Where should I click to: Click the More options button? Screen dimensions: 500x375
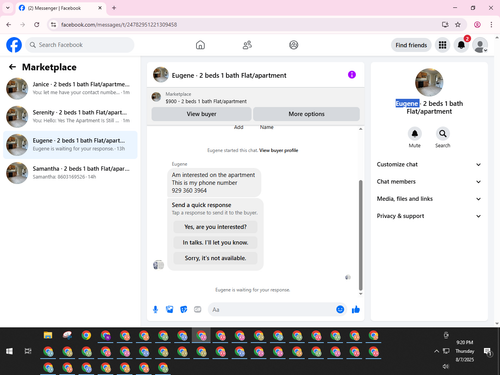click(306, 114)
